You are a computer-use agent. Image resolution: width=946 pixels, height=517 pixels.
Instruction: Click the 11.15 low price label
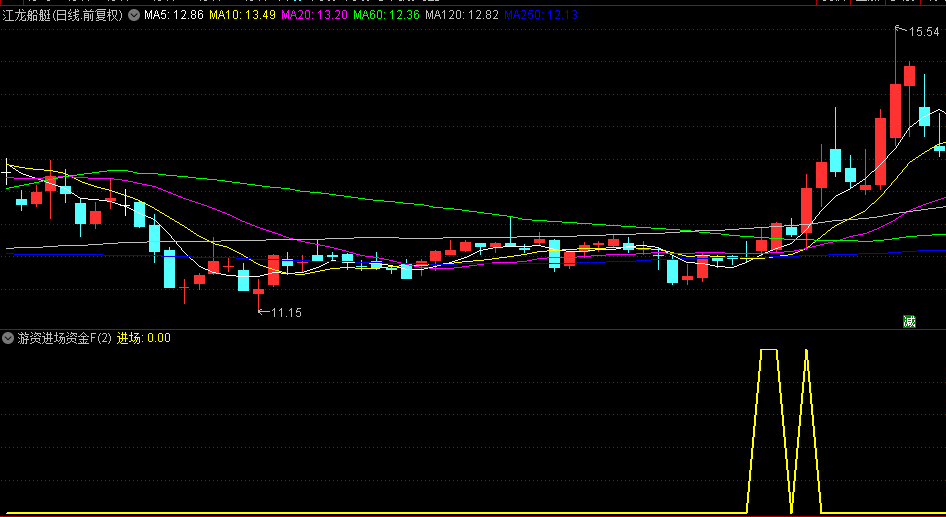click(287, 312)
